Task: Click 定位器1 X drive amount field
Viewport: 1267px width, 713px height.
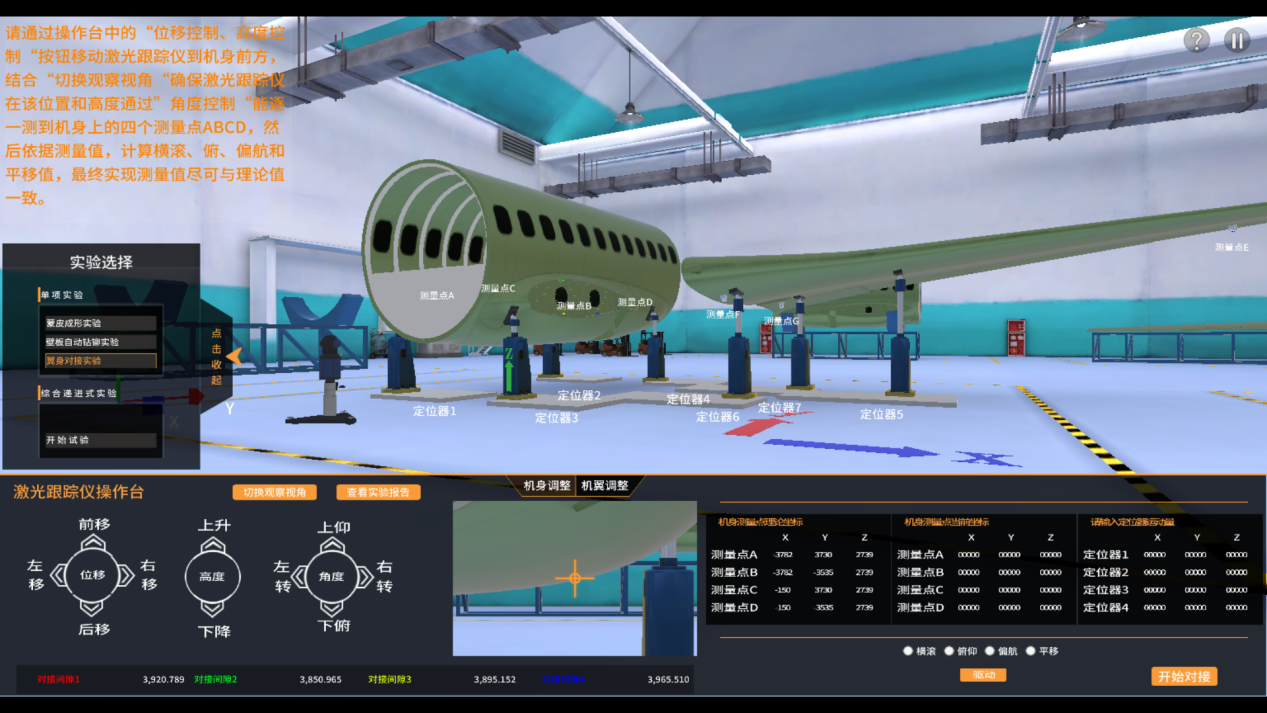Action: 1154,555
